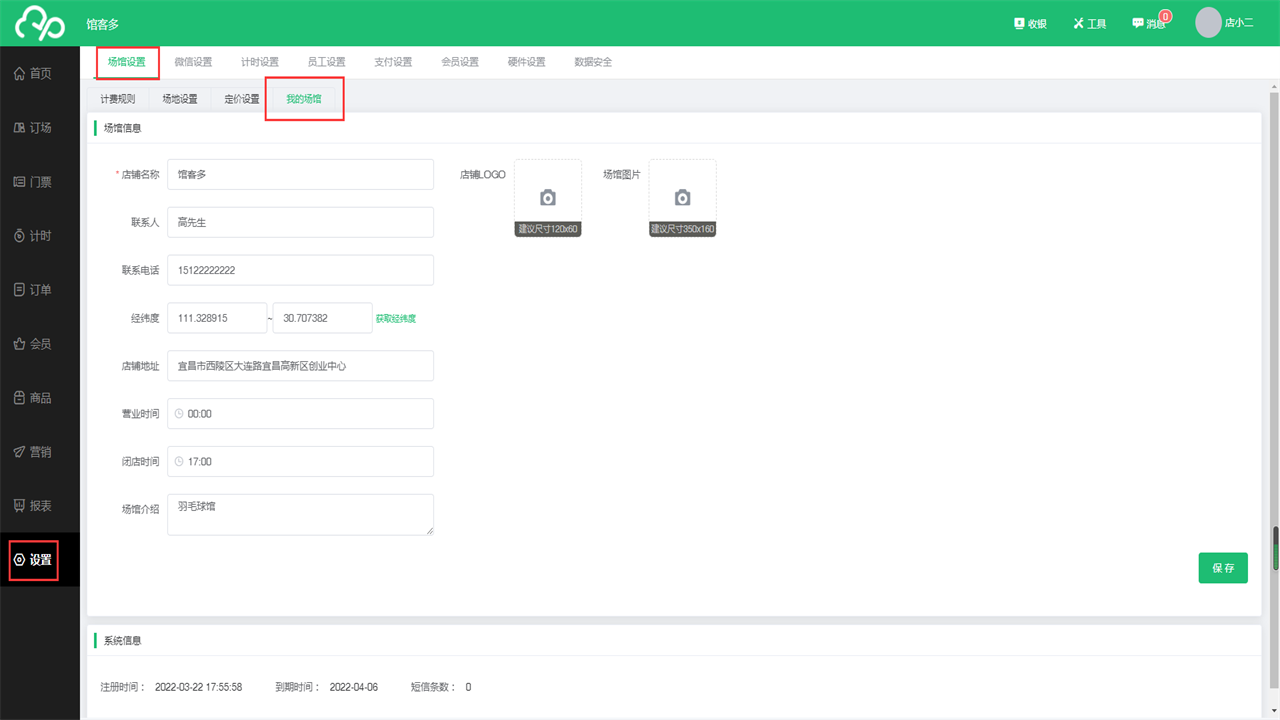The height and width of the screenshot is (720, 1280).
Task: Open the 营业时间 time picker
Action: 300,414
